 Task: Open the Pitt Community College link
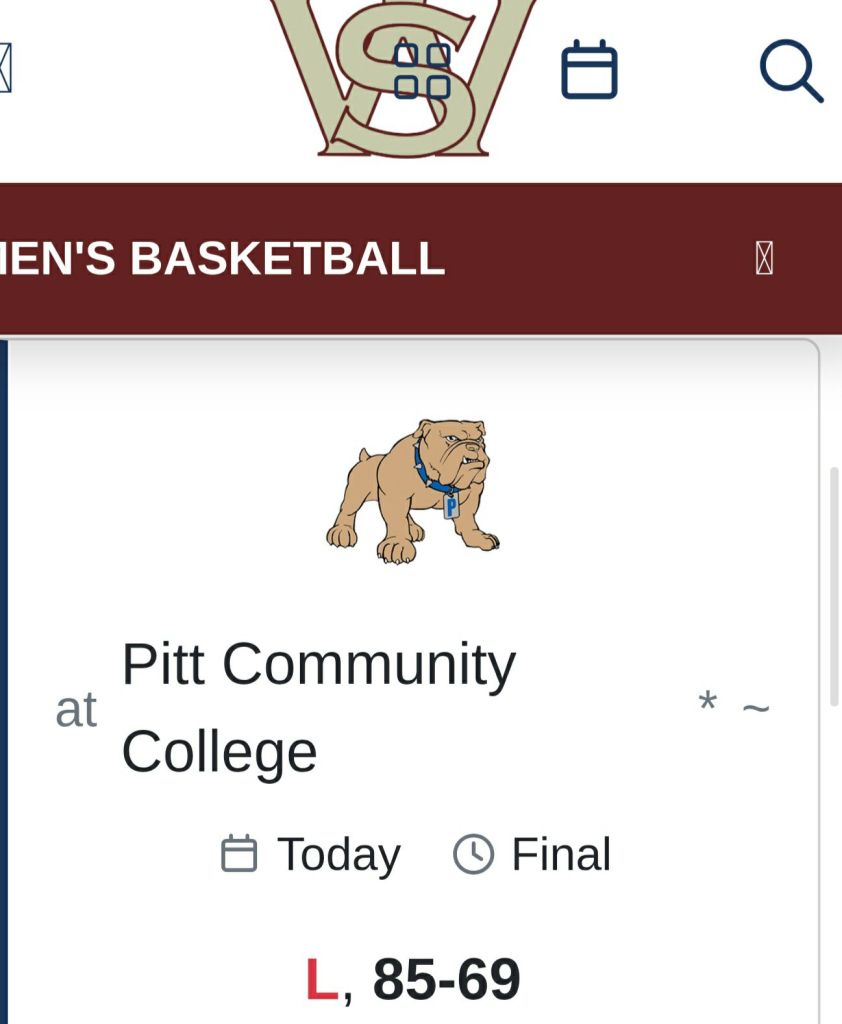318,707
